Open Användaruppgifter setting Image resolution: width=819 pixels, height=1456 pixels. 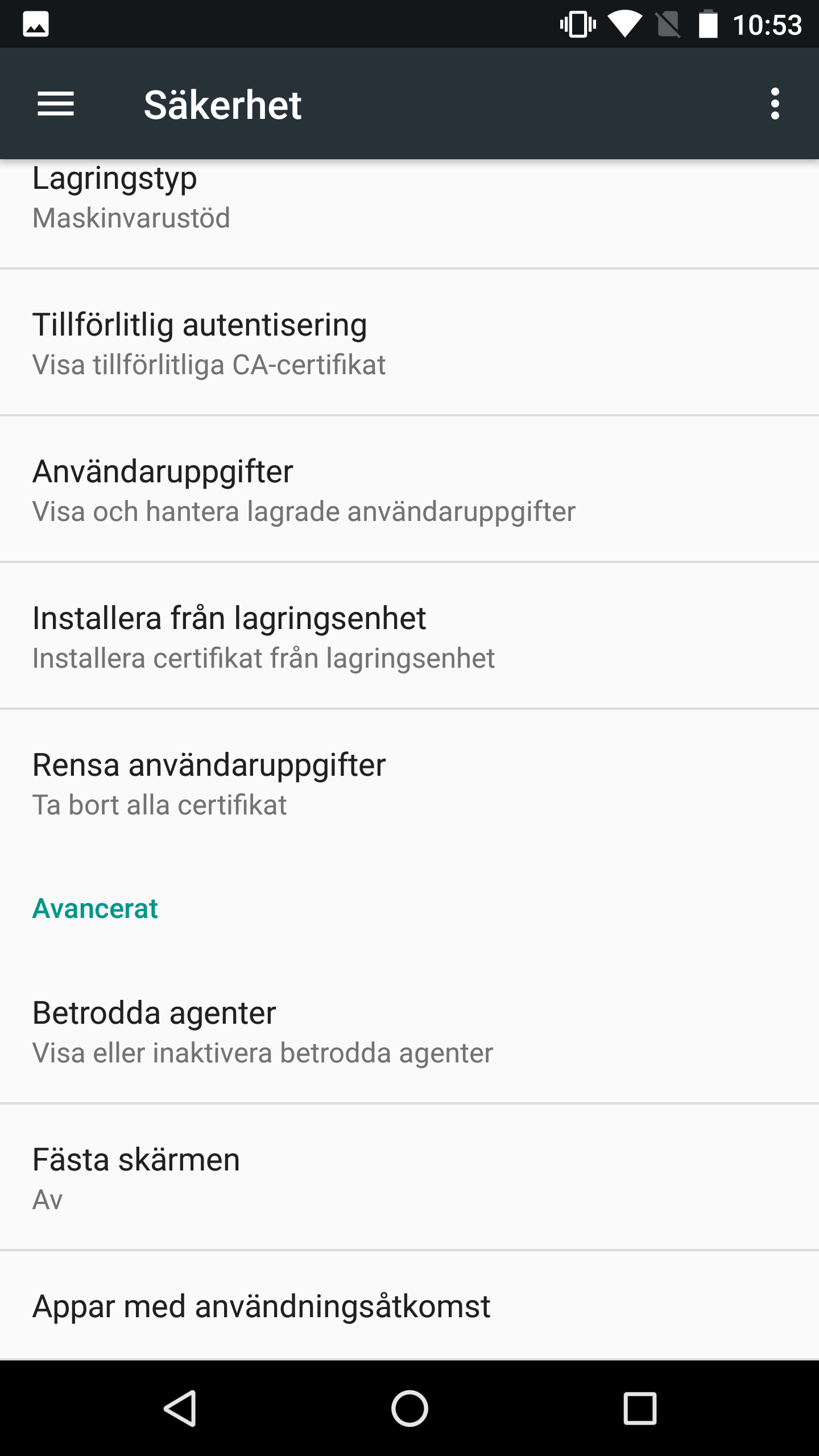pyautogui.click(x=409, y=490)
